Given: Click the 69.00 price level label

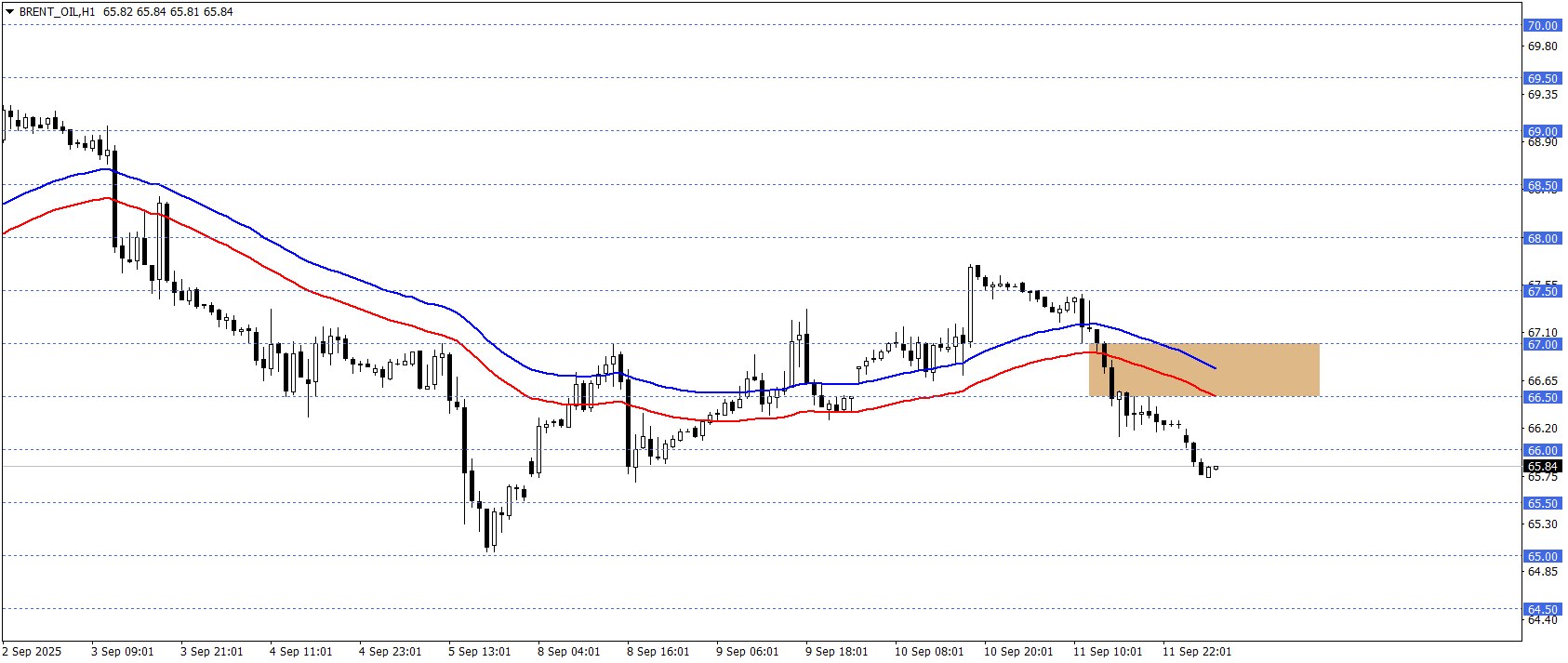Looking at the screenshot, I should pos(1542,131).
